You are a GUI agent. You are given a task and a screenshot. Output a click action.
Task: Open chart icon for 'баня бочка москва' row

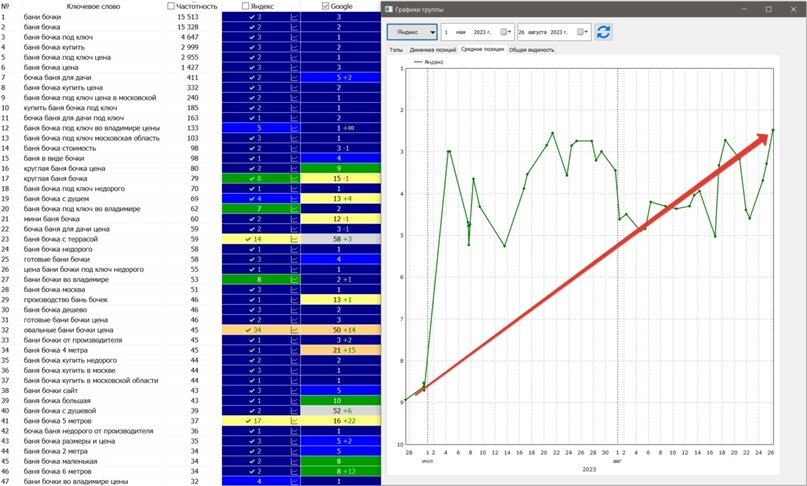295,290
